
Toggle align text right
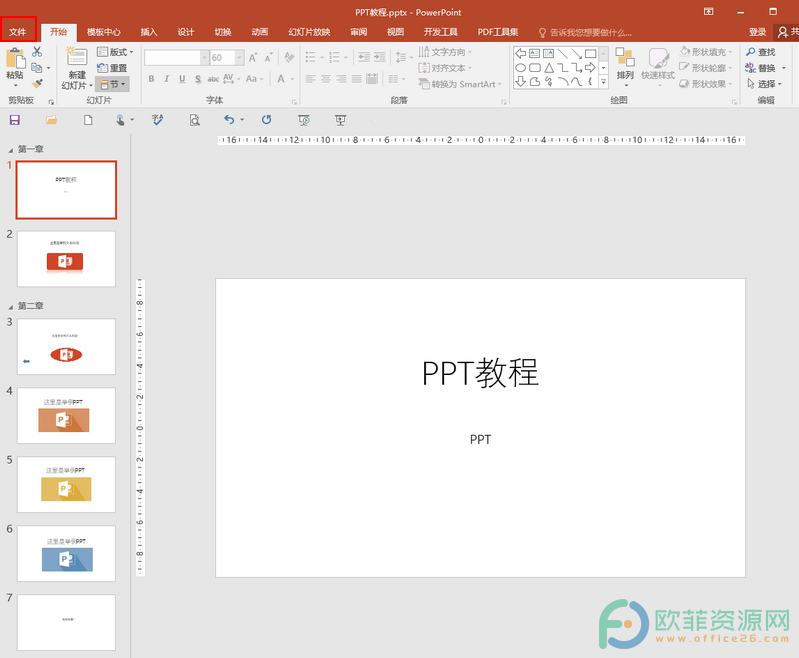coord(341,79)
